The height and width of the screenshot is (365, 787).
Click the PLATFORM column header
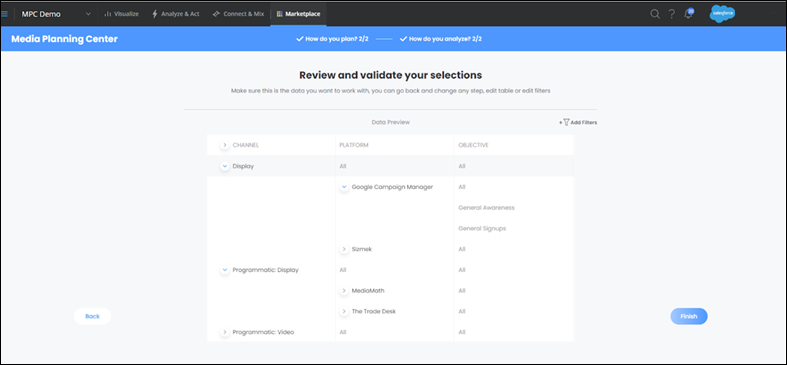354,145
